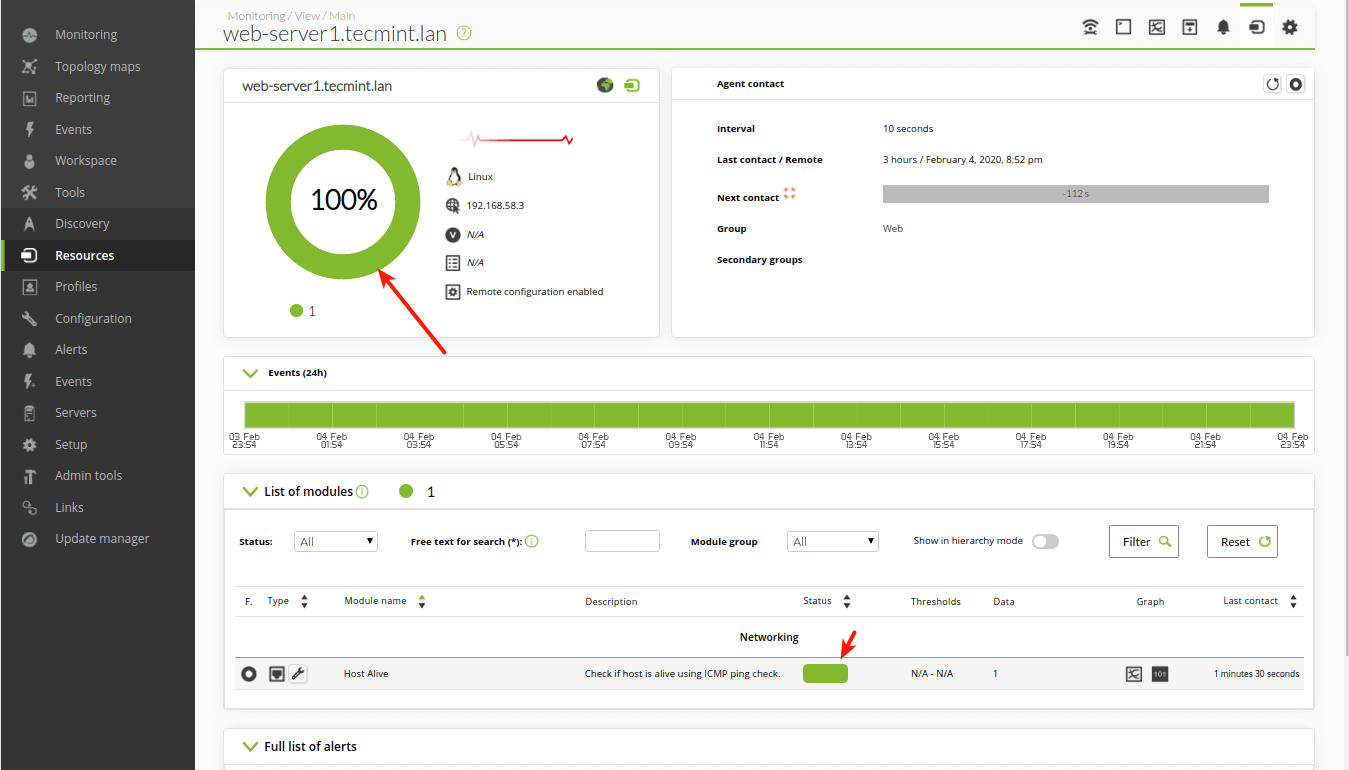Click the Main breadcrumb link

[342, 16]
